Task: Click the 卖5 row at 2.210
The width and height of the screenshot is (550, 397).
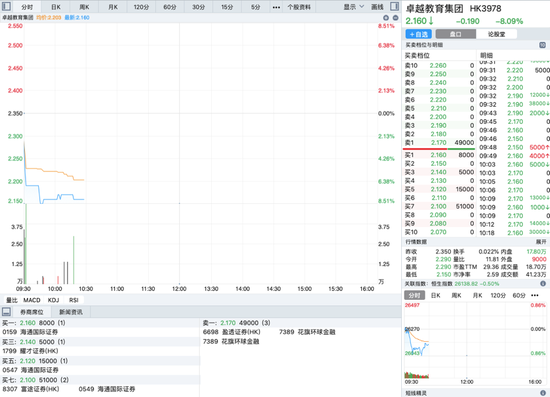Action: [x=439, y=108]
